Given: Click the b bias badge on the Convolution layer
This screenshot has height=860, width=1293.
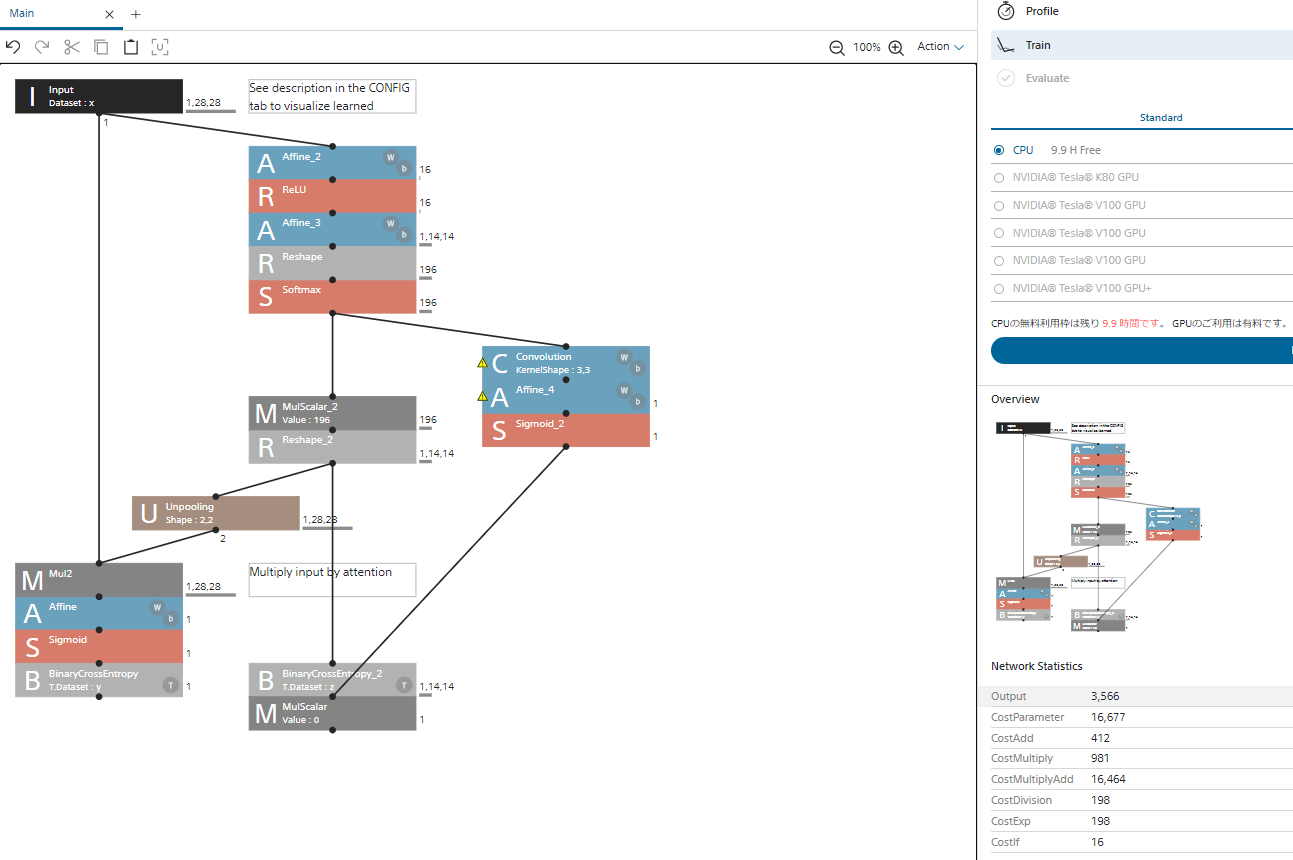Looking at the screenshot, I should pyautogui.click(x=637, y=367).
